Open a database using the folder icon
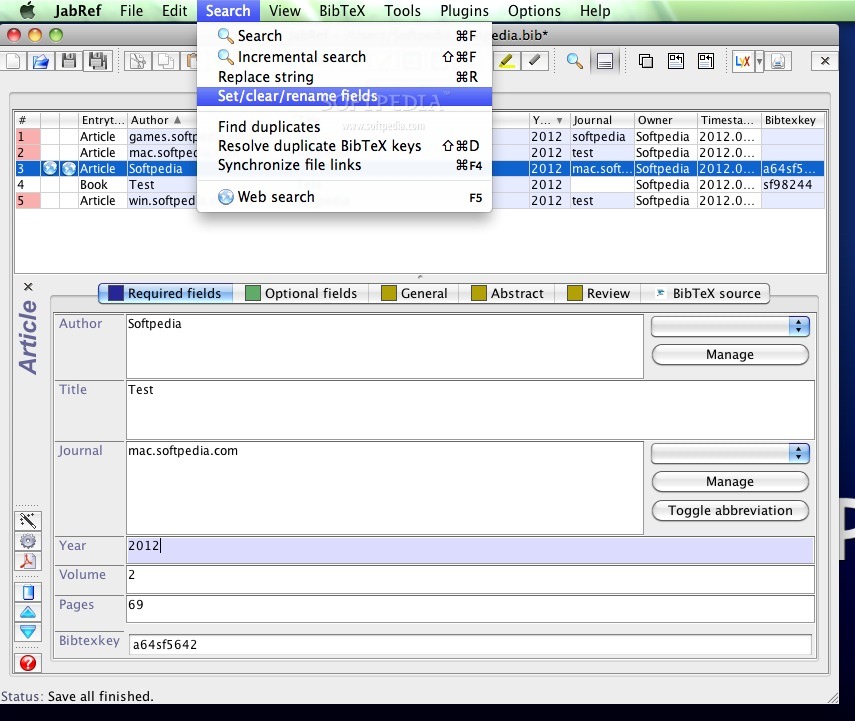The width and height of the screenshot is (855, 721). pos(40,61)
